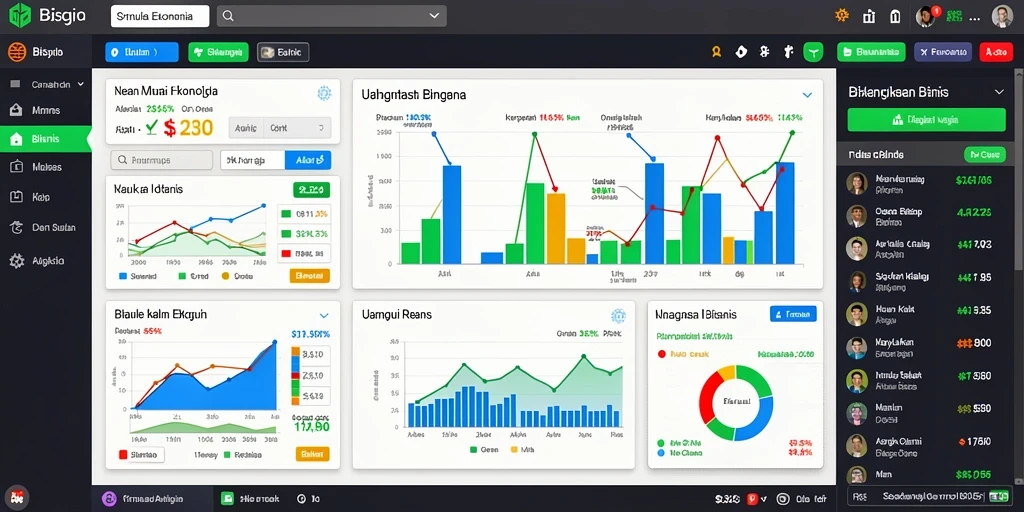This screenshot has height=512, width=1024.
Task: Toggle the red checkbox in Naukra Idtanis legend
Action: coord(285,253)
